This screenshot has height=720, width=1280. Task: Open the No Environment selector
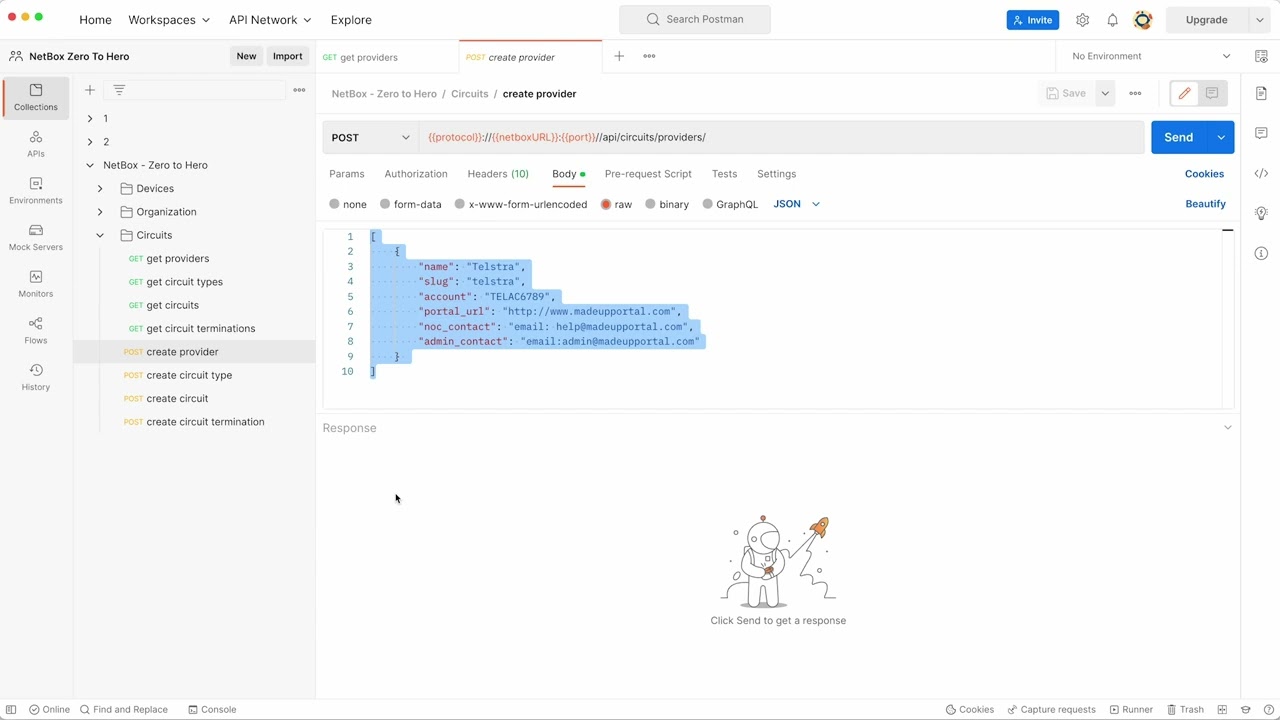[1151, 56]
